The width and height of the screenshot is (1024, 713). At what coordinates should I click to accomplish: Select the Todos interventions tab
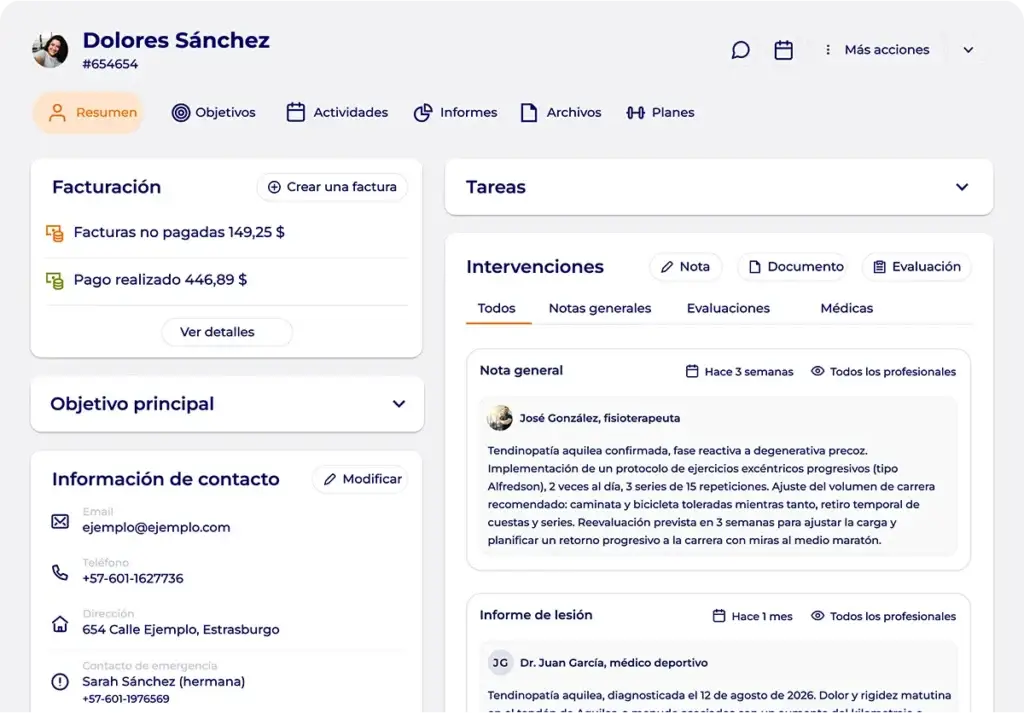[x=496, y=308]
